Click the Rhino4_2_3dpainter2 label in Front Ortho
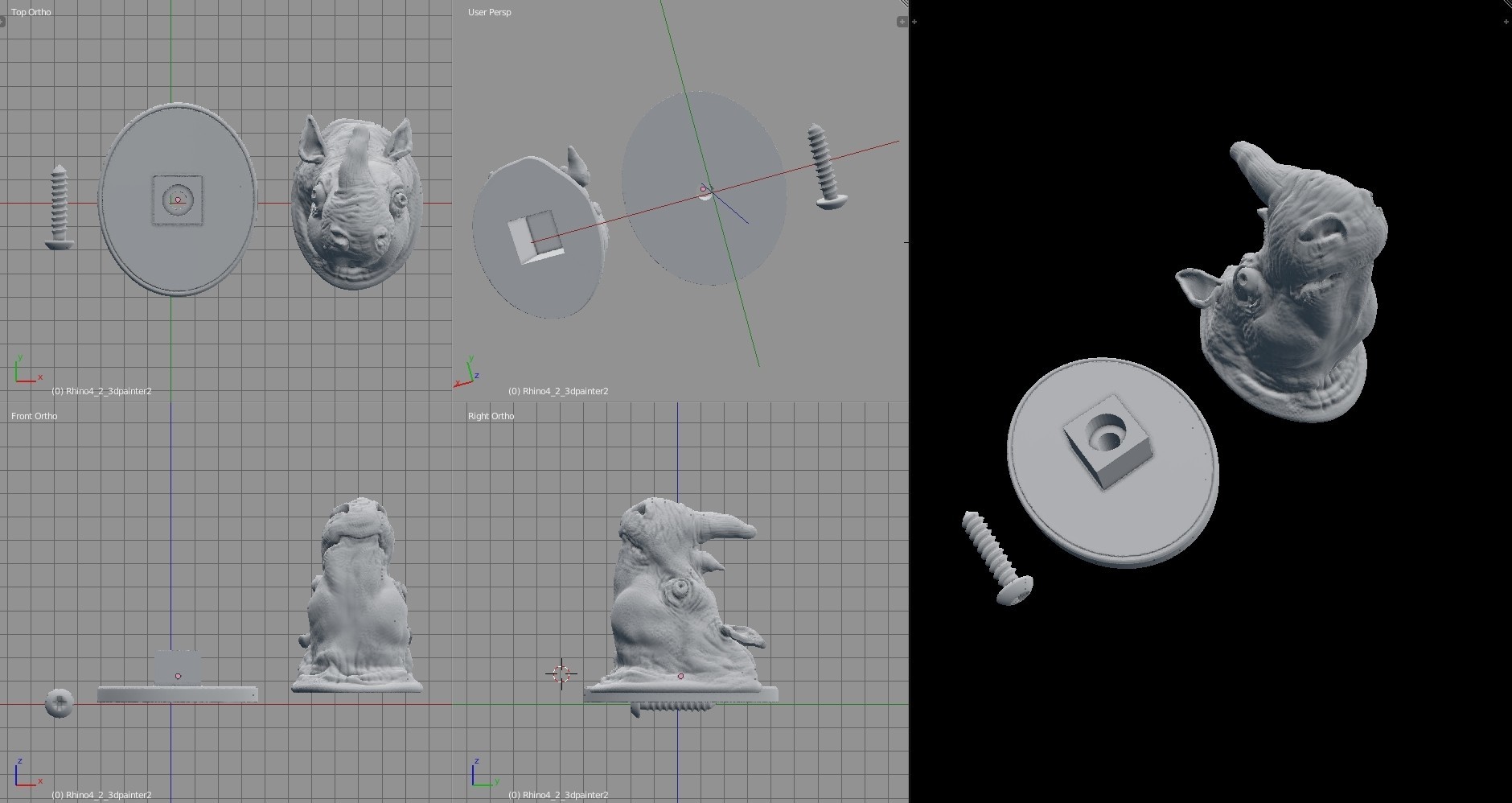Viewport: 1512px width, 803px height. click(x=101, y=795)
